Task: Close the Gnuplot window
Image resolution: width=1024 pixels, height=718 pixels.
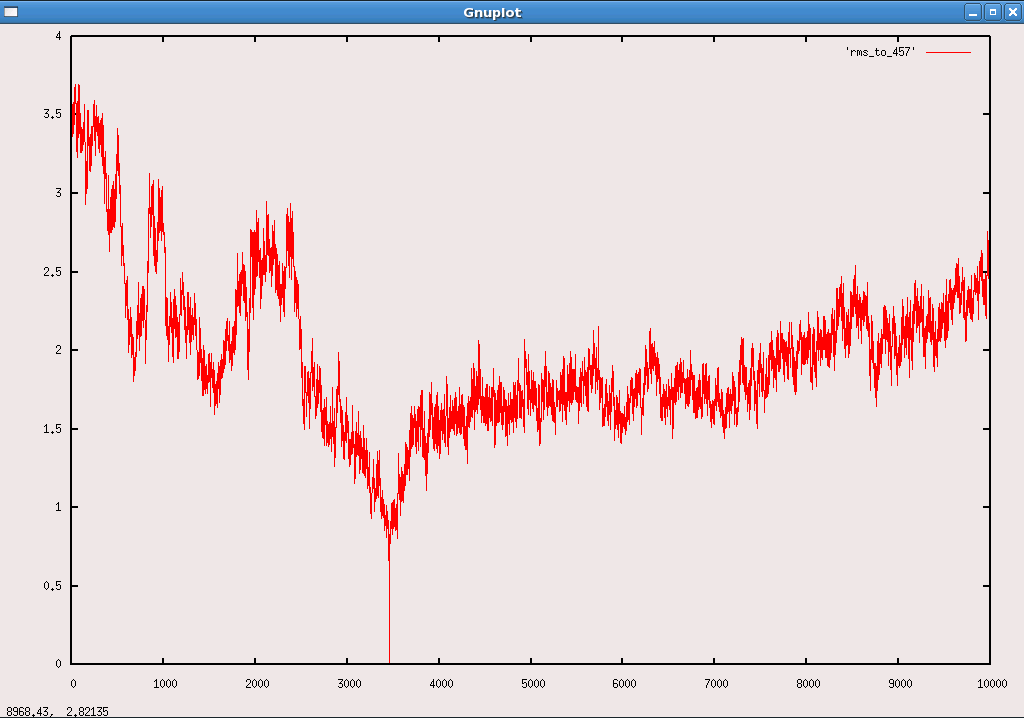Action: pos(1011,12)
